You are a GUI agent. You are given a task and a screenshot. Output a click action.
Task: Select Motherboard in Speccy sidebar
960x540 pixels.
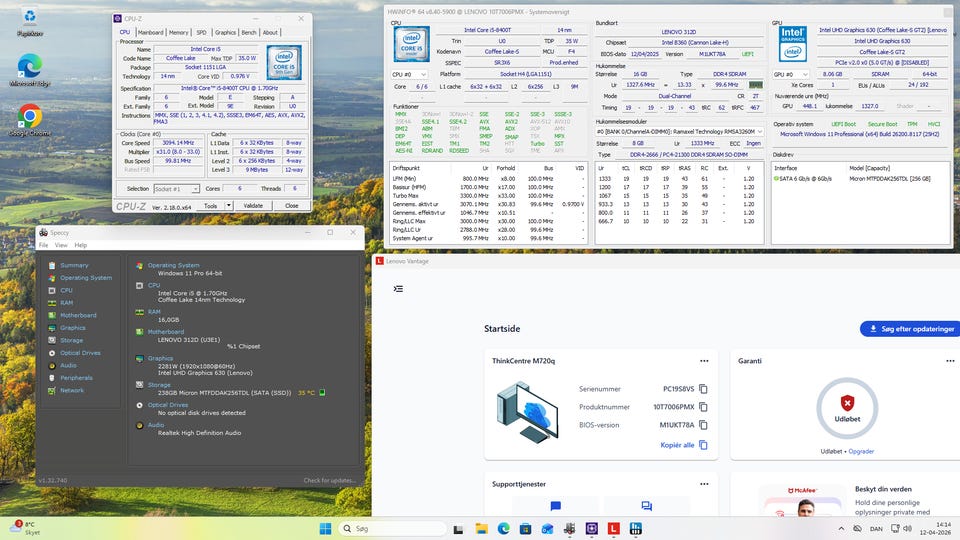78,315
